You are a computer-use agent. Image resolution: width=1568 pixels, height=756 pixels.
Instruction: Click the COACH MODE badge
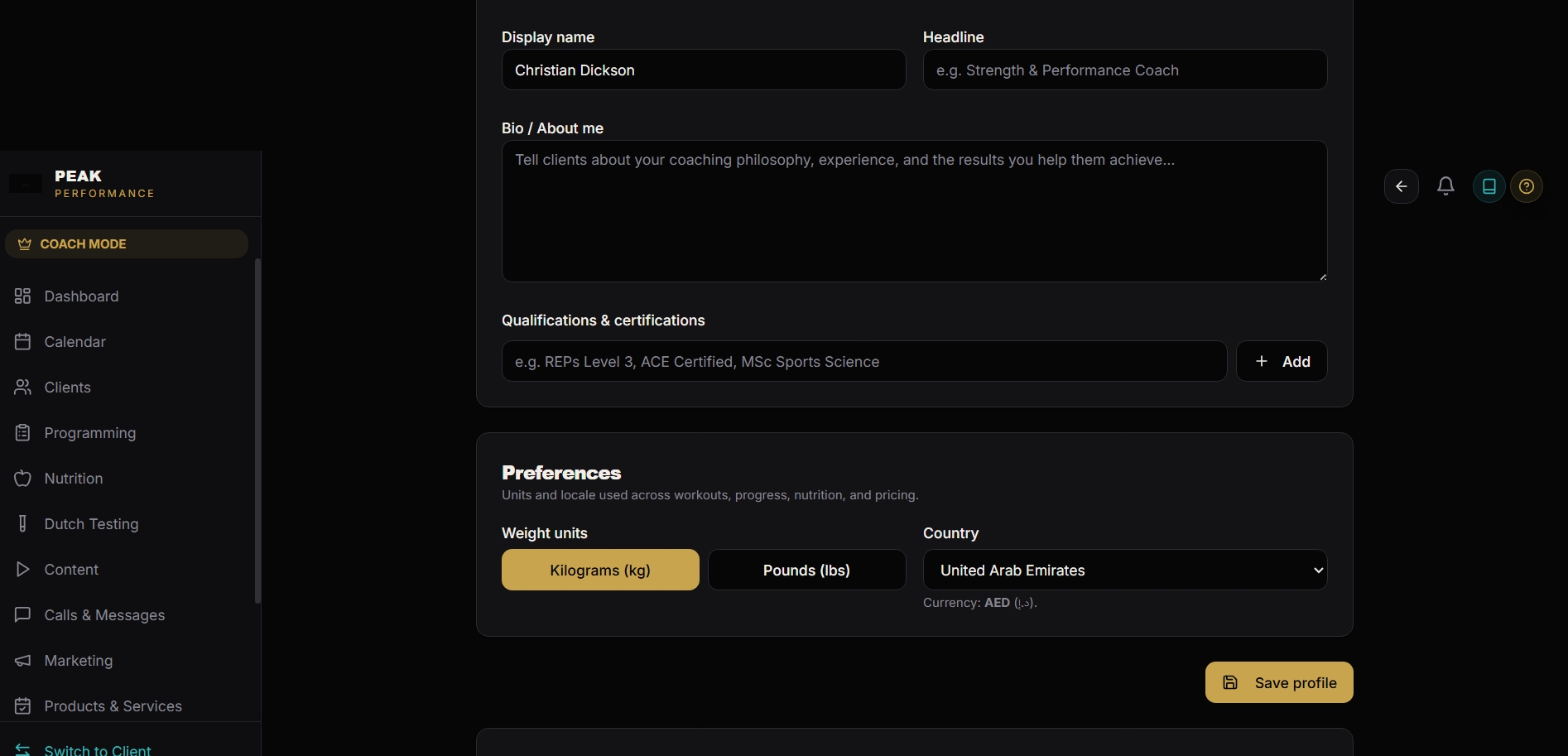pyautogui.click(x=127, y=244)
